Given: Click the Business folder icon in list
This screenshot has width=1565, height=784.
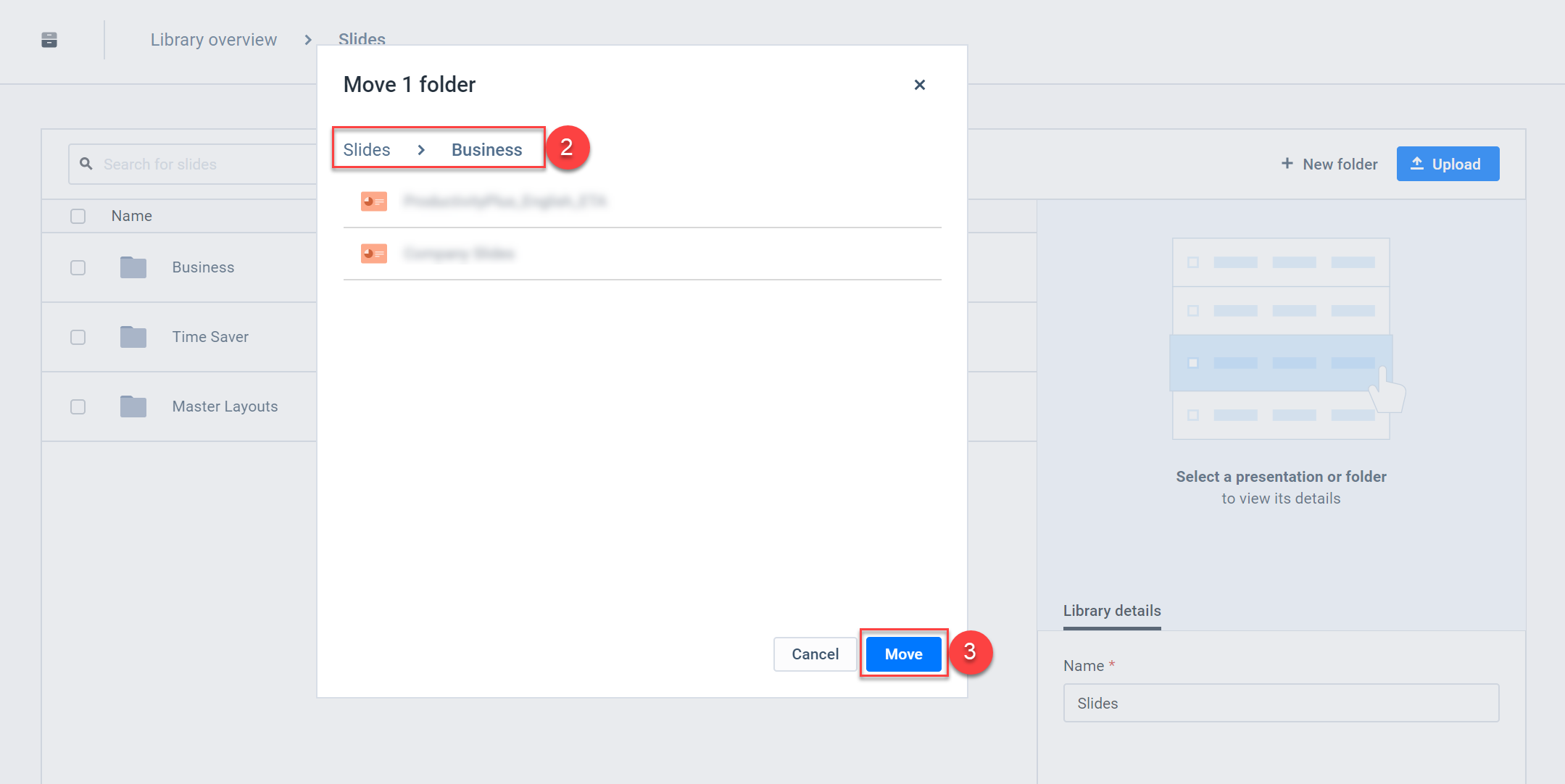Looking at the screenshot, I should [x=133, y=267].
